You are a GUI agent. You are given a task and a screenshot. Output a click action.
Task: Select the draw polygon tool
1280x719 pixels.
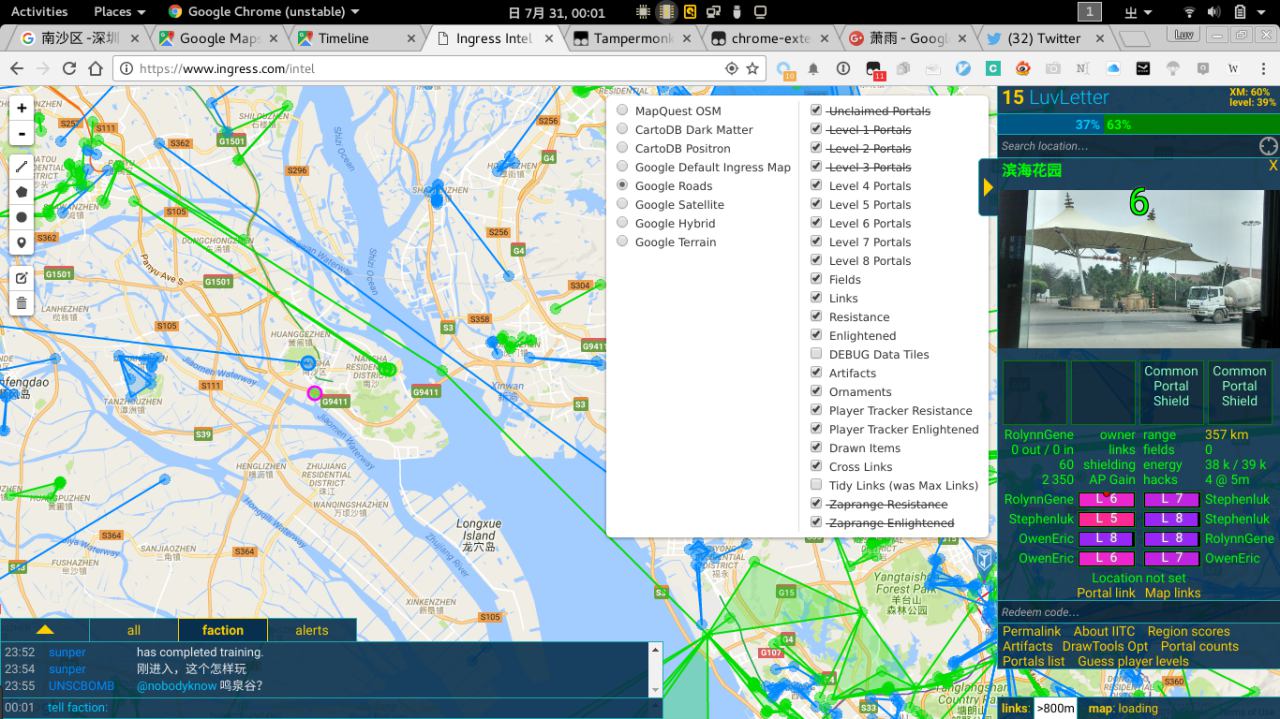[21, 192]
